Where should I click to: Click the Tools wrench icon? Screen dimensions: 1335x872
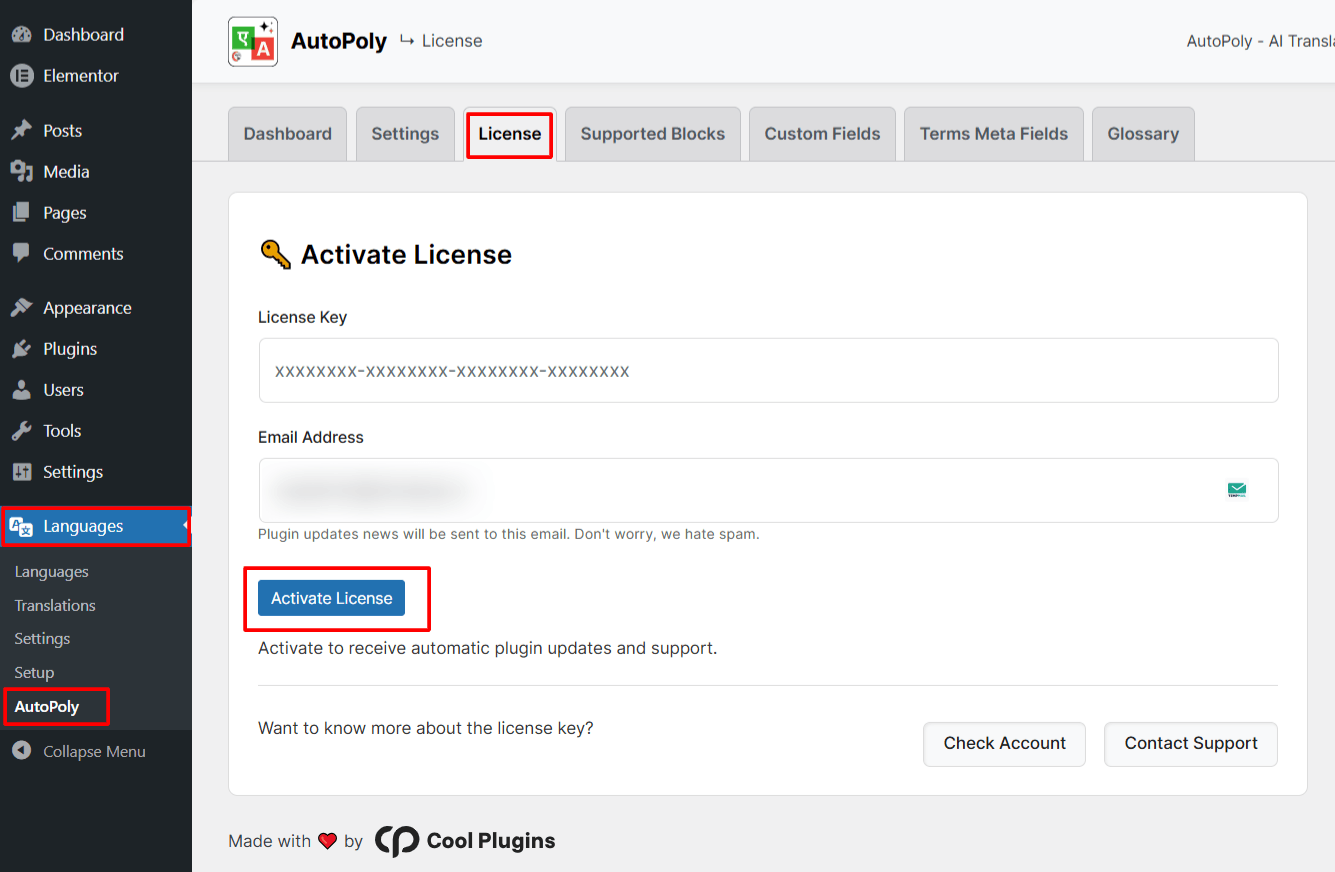21,431
